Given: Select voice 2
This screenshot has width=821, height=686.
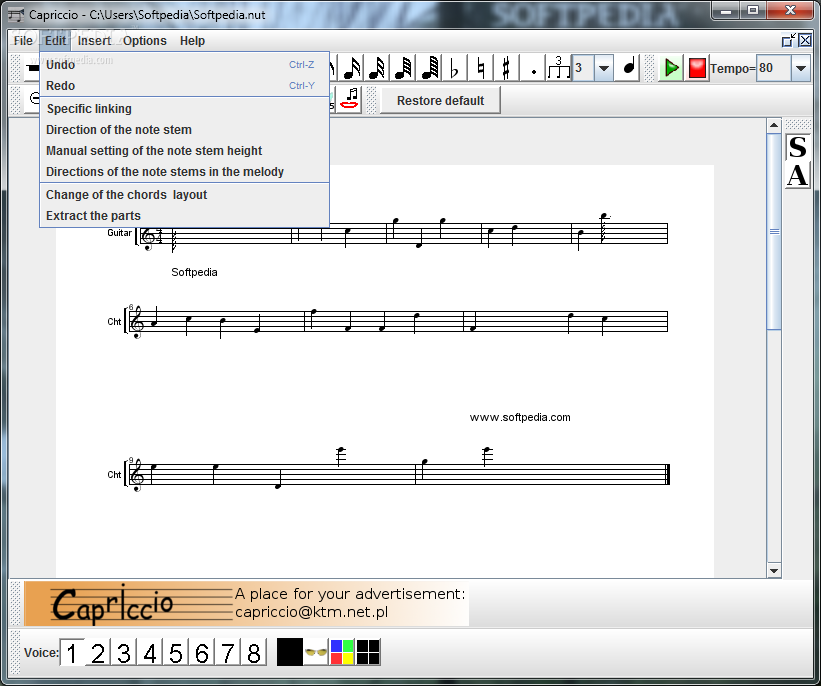Looking at the screenshot, I should pos(98,652).
